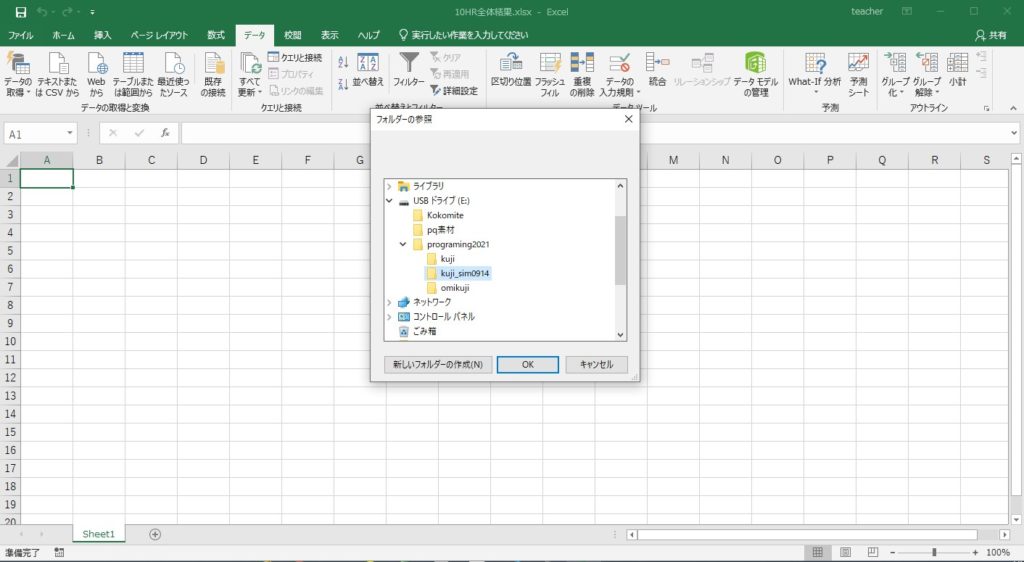Select the Sheet1 tab

[99, 534]
